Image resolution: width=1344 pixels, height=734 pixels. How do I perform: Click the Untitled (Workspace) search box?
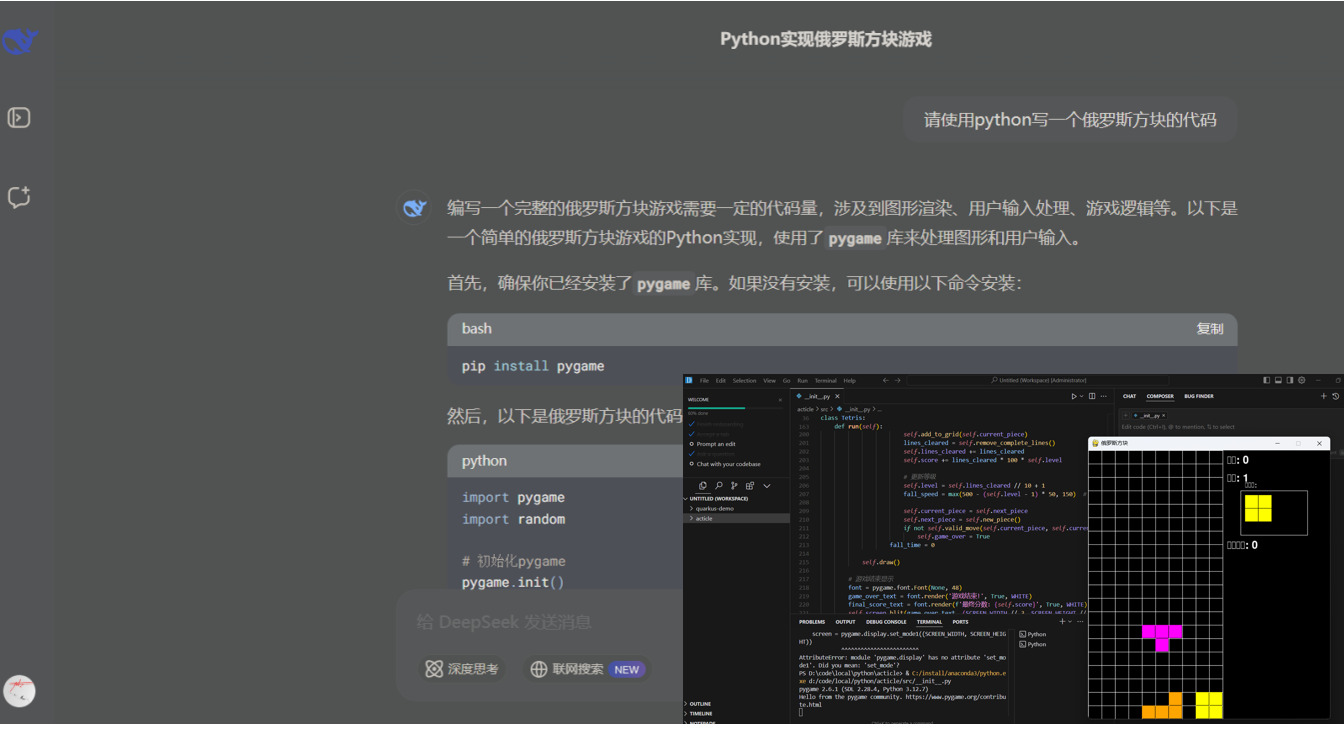(1039, 380)
